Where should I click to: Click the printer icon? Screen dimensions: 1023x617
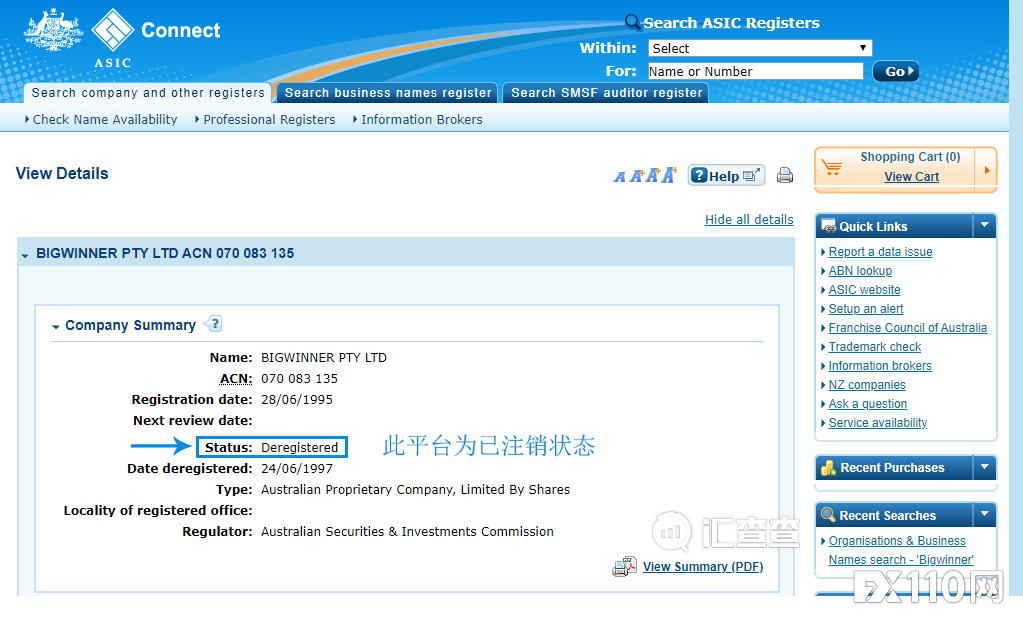785,176
